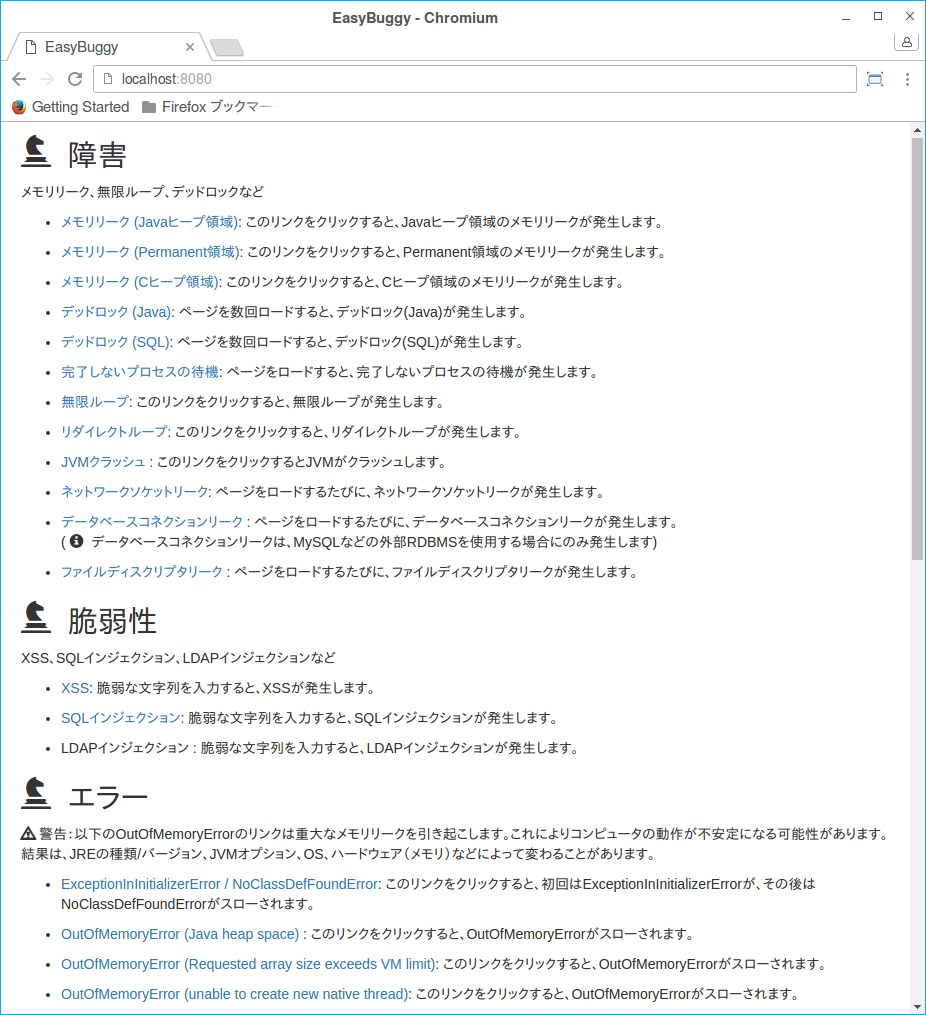Open the Getting Started bookmark
This screenshot has height=1015, width=926.
71,107
